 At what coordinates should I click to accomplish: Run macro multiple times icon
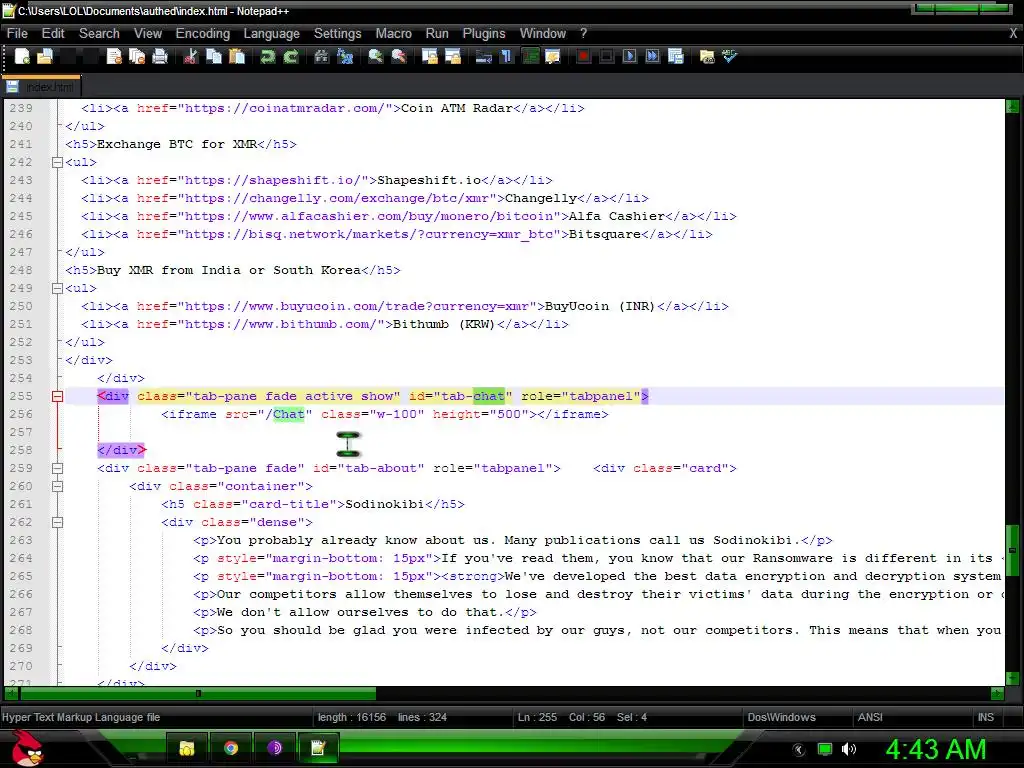coord(652,57)
